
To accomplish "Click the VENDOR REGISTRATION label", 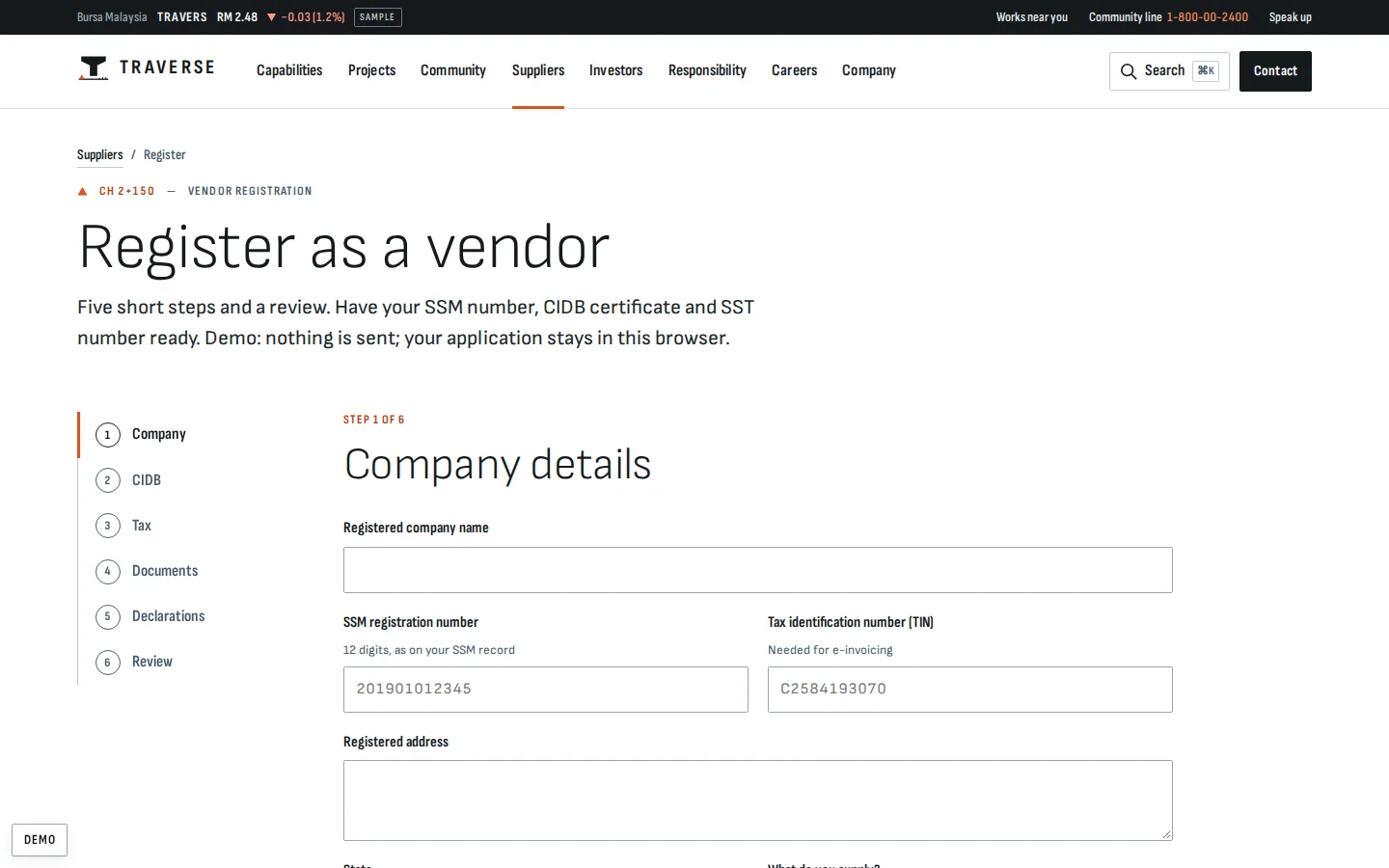I will tap(250, 191).
